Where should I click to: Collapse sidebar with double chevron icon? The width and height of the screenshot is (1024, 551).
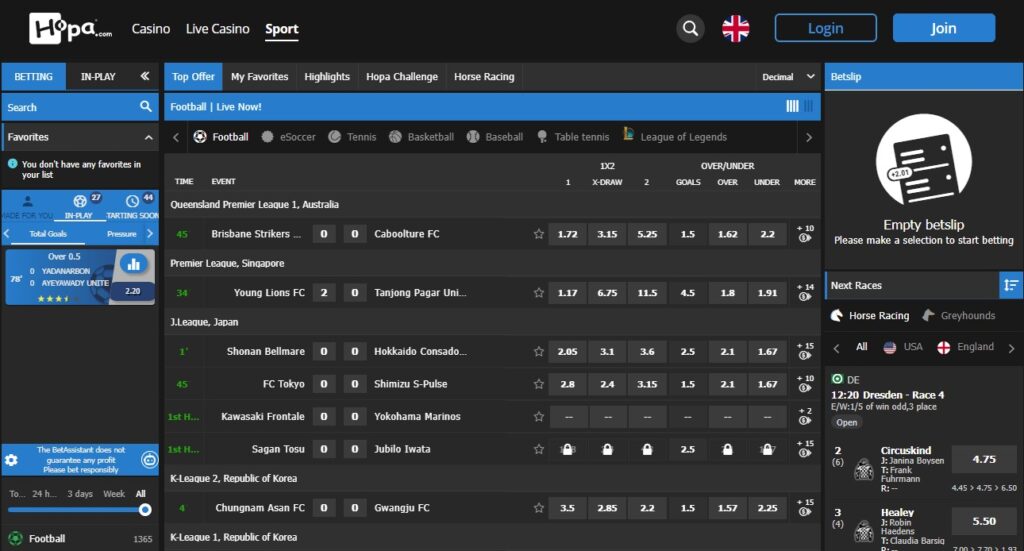(x=144, y=76)
